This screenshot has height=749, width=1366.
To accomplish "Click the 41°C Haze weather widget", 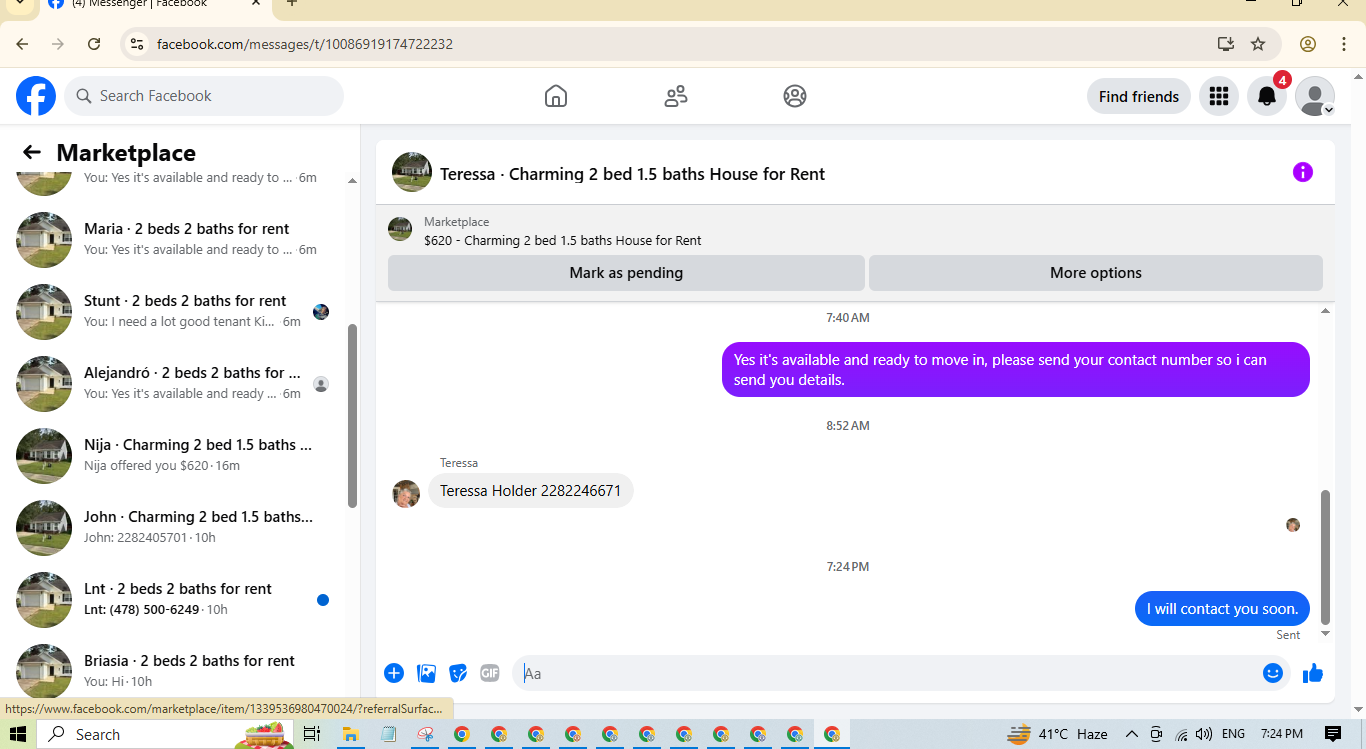I will [x=1057, y=734].
